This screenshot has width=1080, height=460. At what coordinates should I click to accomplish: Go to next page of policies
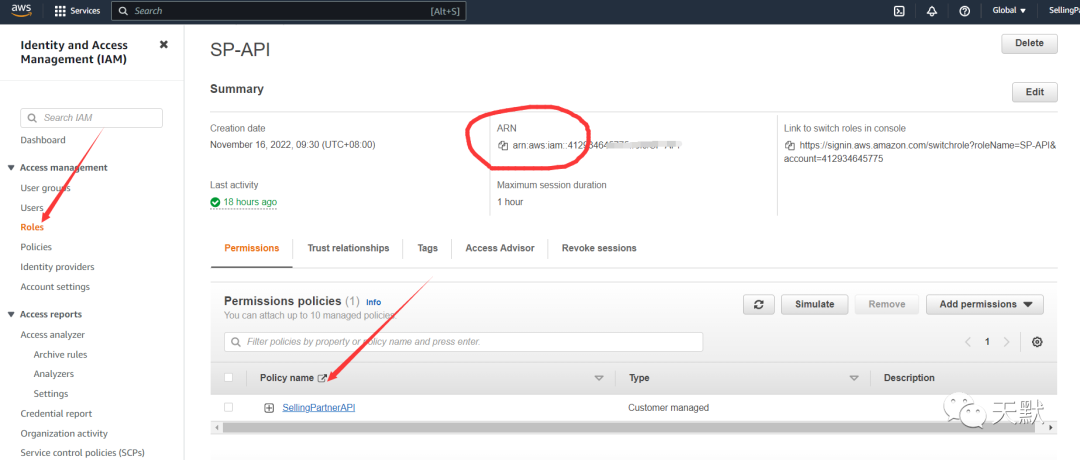click(x=1006, y=342)
